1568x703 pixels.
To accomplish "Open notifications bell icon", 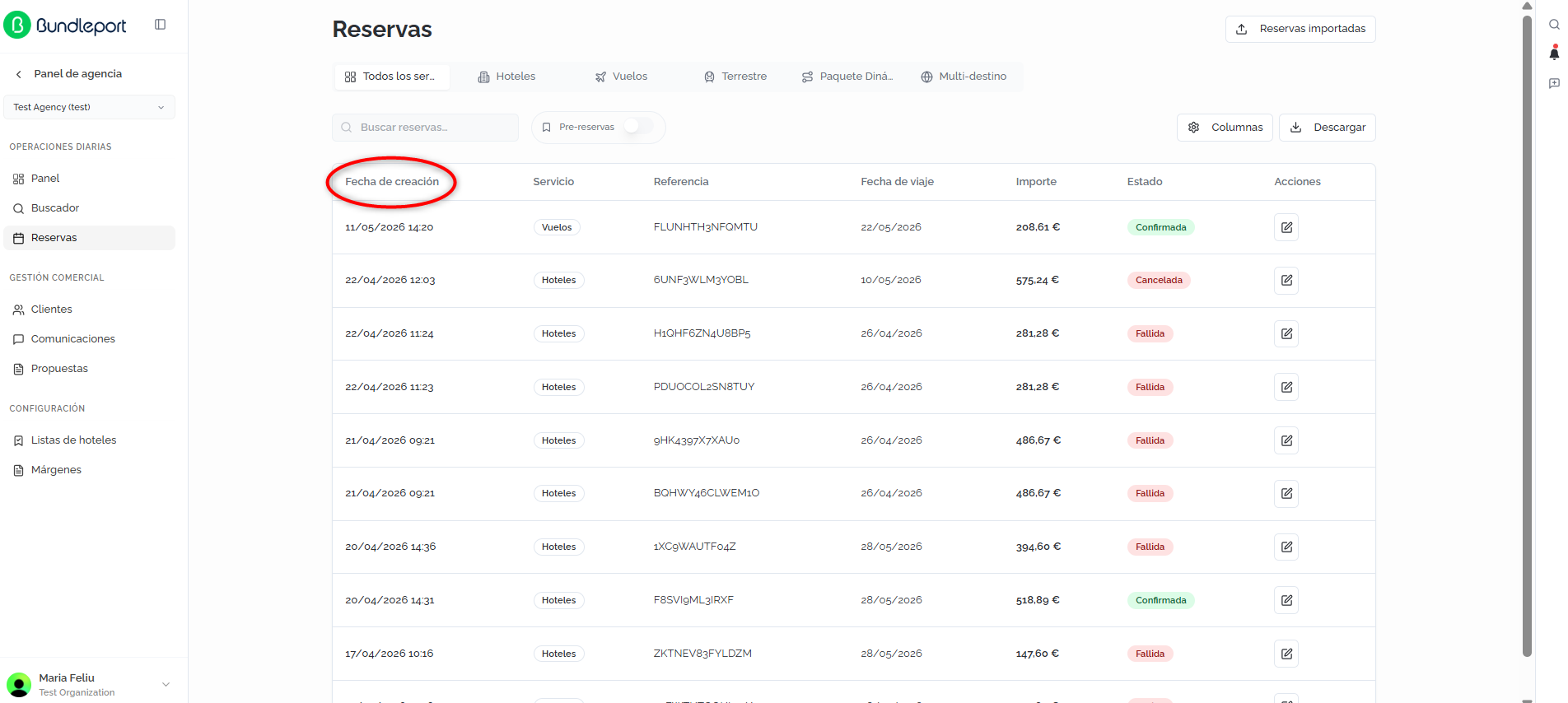I will 1554,54.
